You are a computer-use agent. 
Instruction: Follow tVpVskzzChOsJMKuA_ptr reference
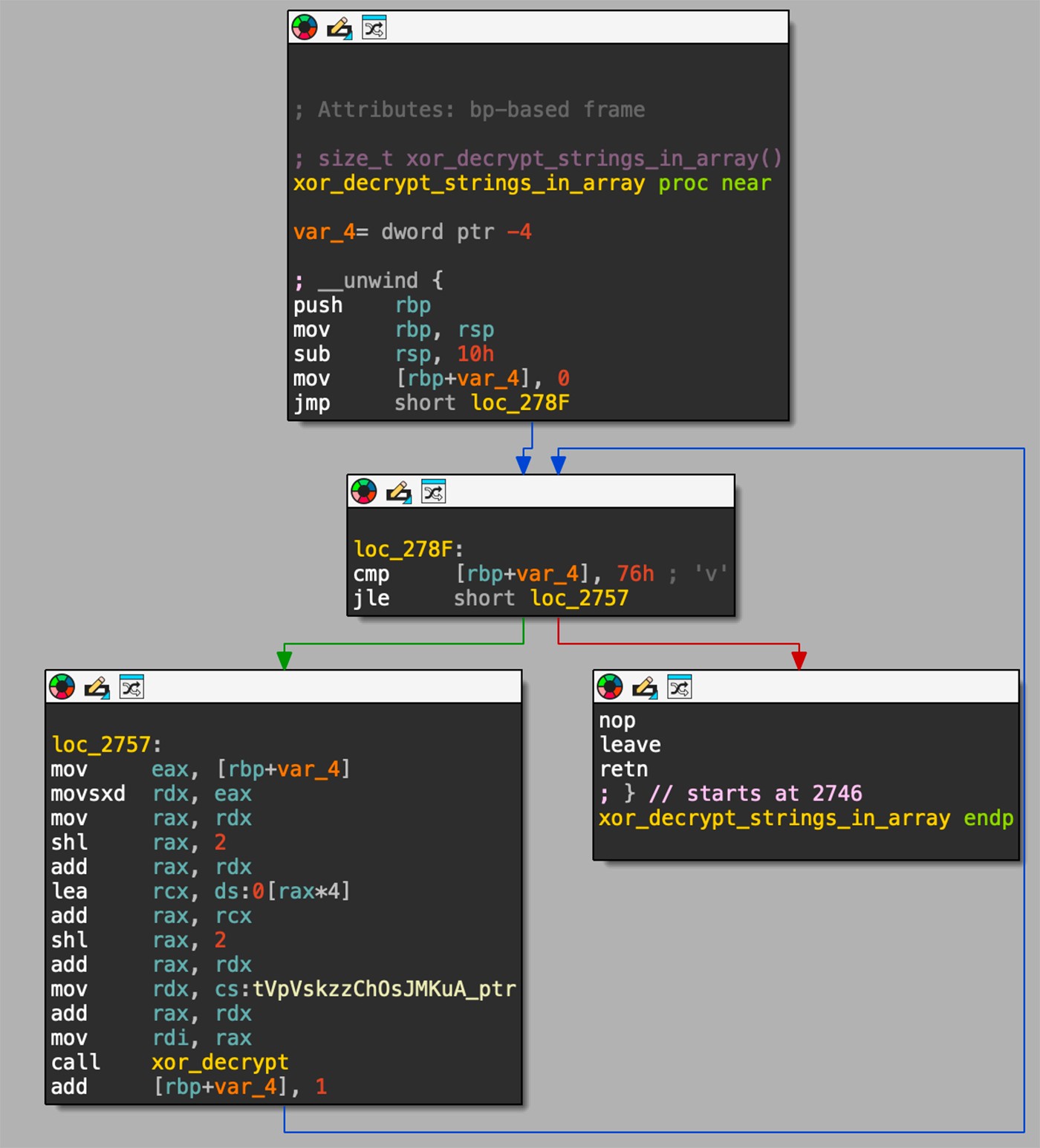[384, 989]
